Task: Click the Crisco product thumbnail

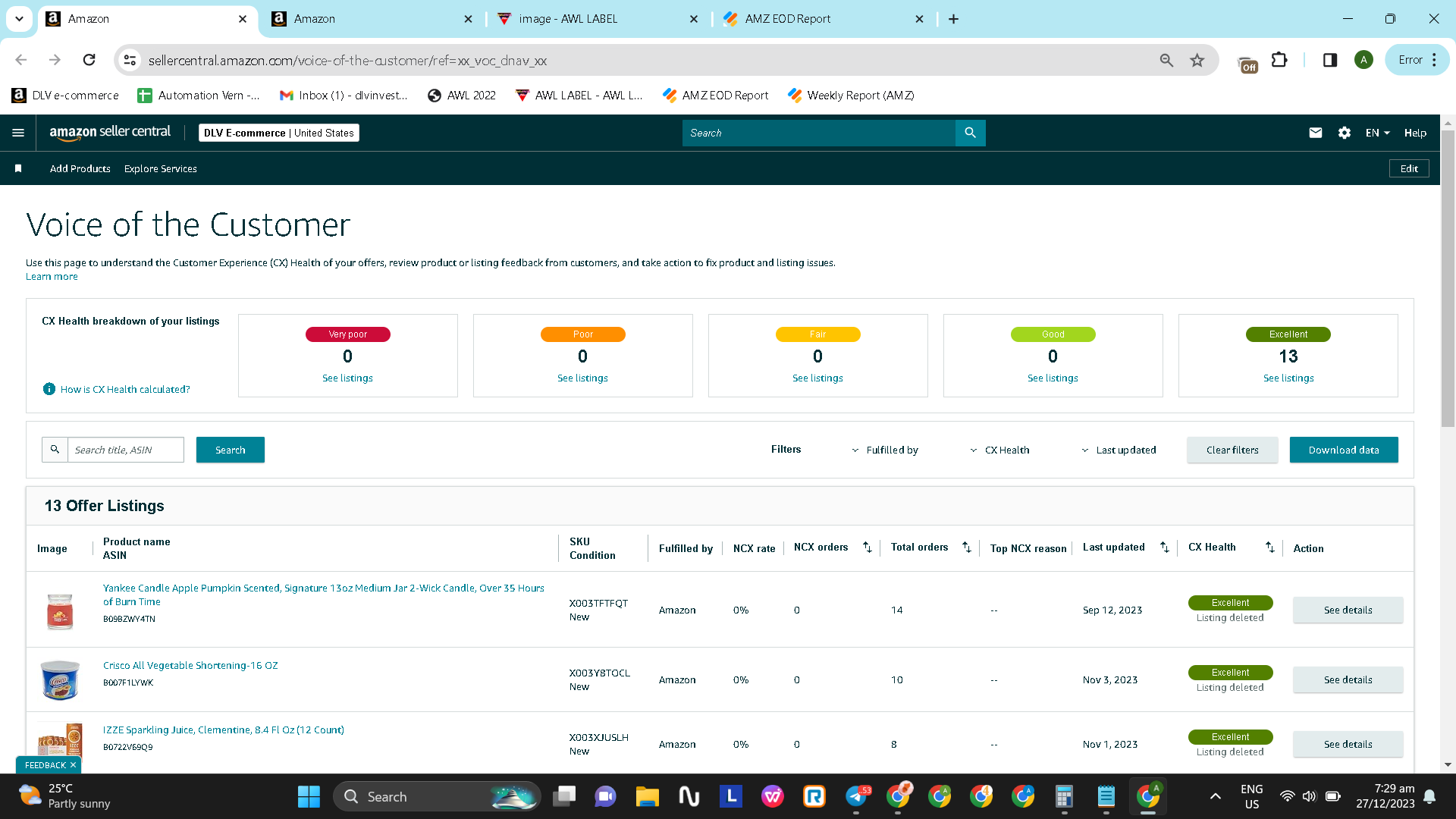Action: pos(60,679)
